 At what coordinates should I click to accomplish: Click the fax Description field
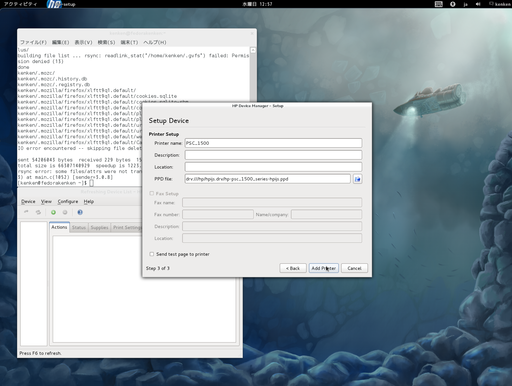pos(272,226)
